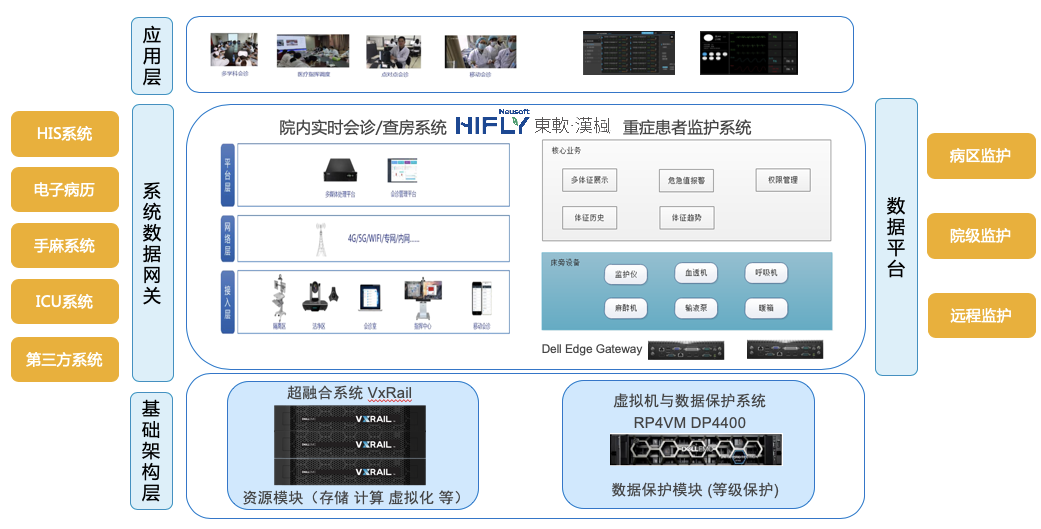Select the 洁净区 PTZ camera icon
Screen dimensions: 1041x529
tap(314, 297)
